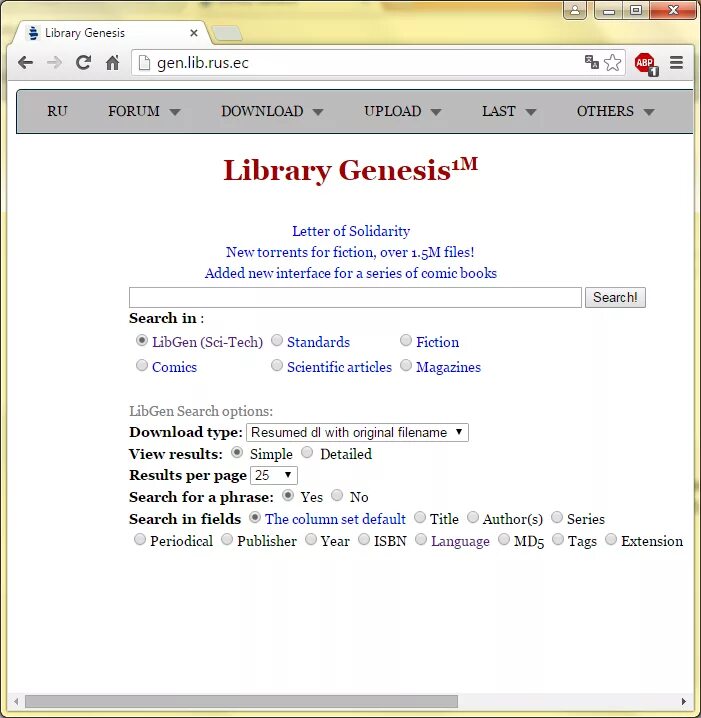Select the Magazines radio button

[x=406, y=365]
